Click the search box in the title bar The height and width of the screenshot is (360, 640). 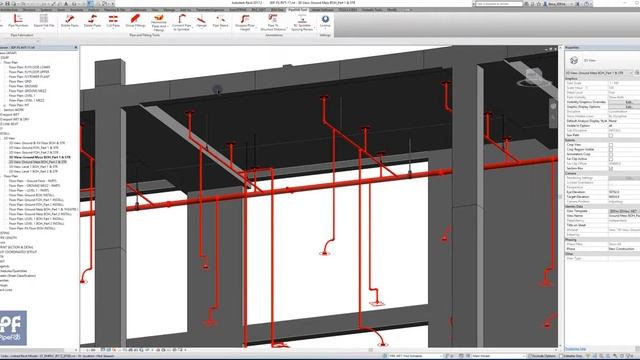(499, 3)
